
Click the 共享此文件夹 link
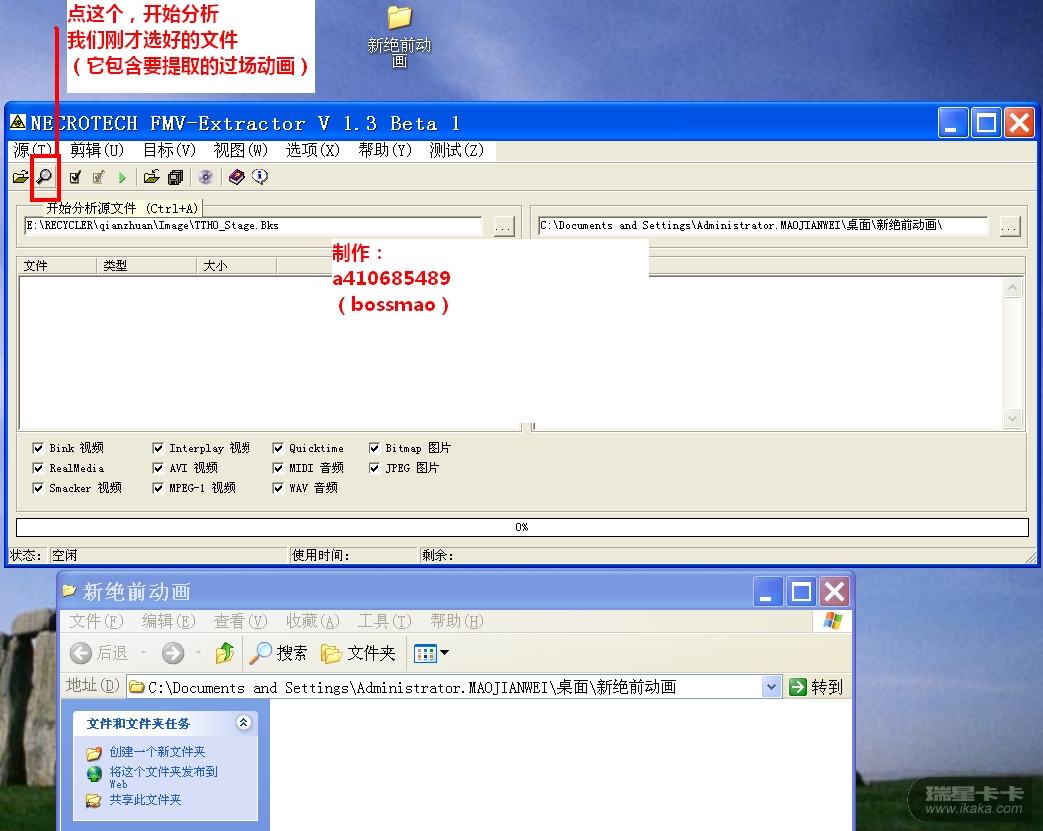[145, 800]
